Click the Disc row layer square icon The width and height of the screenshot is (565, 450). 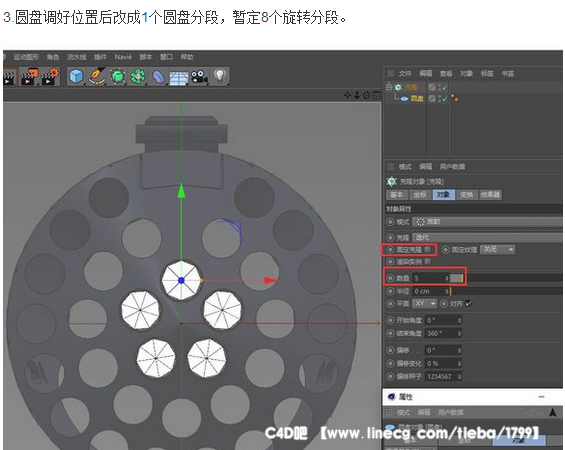432,98
